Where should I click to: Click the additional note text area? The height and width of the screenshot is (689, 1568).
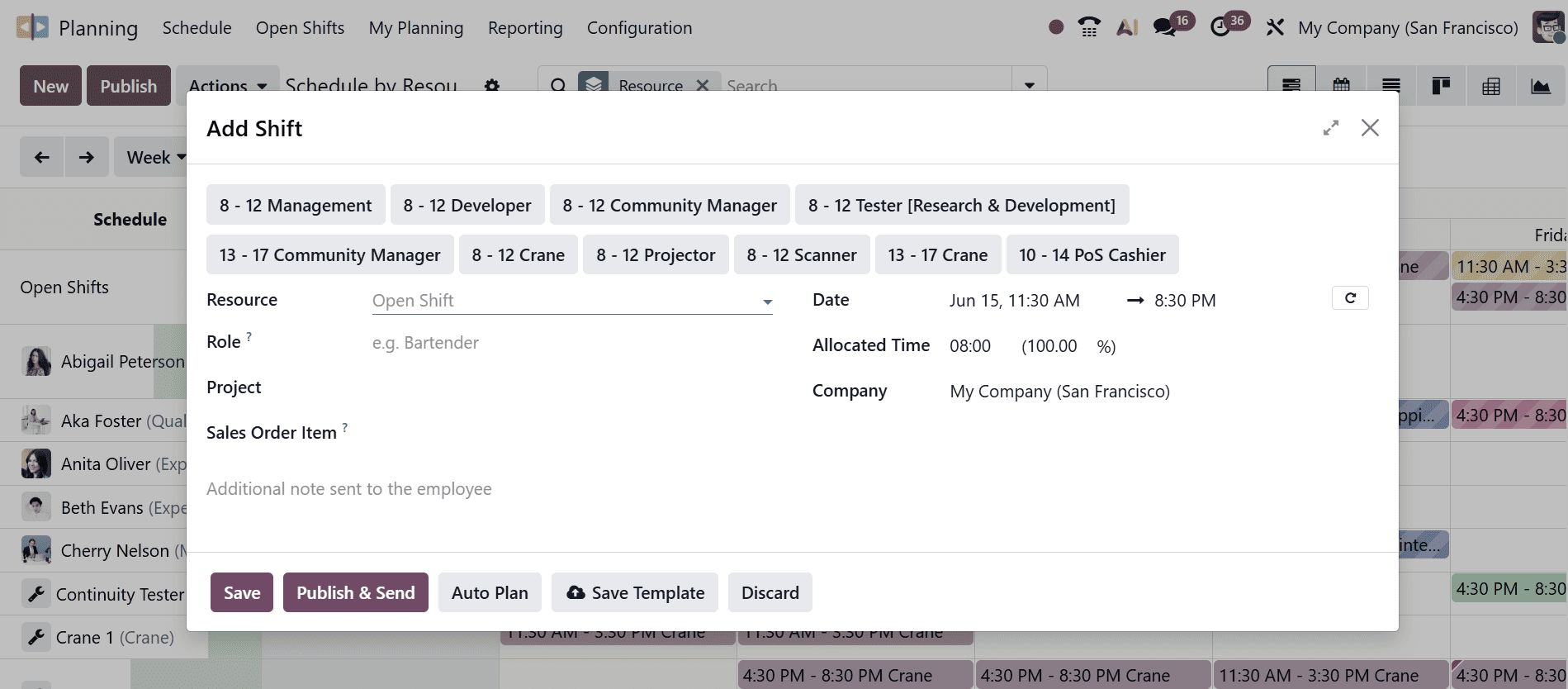coord(792,489)
